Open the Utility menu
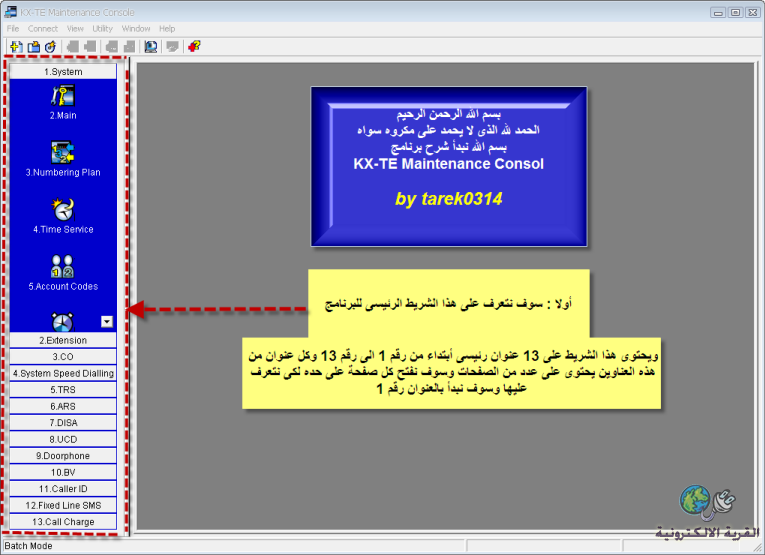Image resolution: width=765 pixels, height=555 pixels. pos(102,29)
